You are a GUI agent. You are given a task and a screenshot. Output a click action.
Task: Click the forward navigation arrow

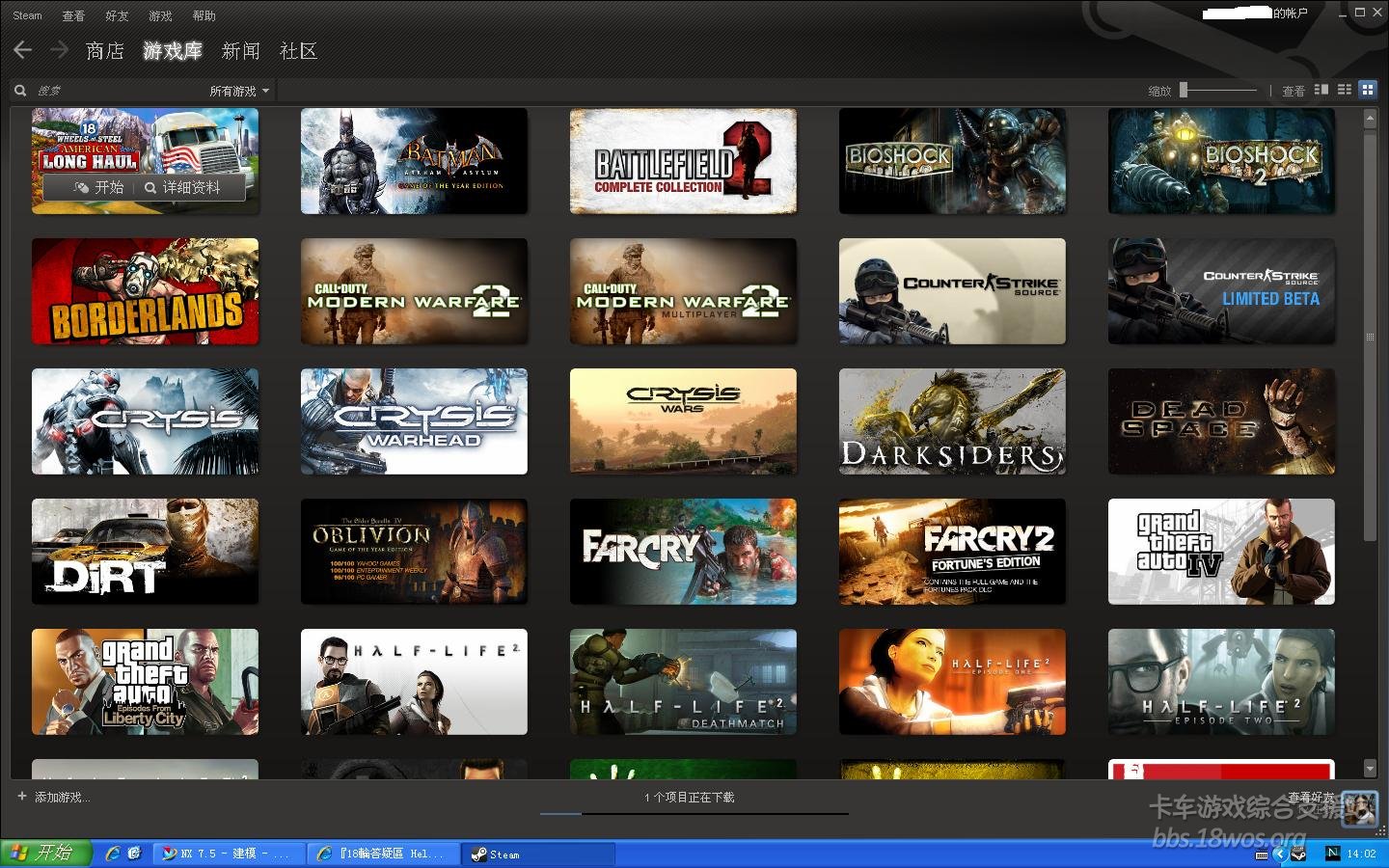tap(59, 50)
